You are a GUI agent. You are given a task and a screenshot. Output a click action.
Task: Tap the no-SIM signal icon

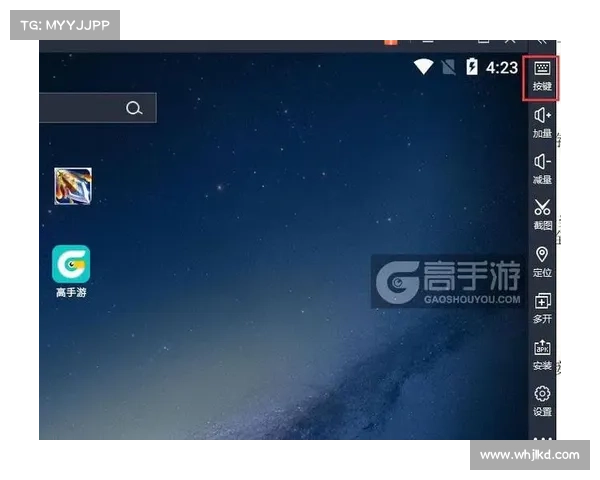point(448,67)
